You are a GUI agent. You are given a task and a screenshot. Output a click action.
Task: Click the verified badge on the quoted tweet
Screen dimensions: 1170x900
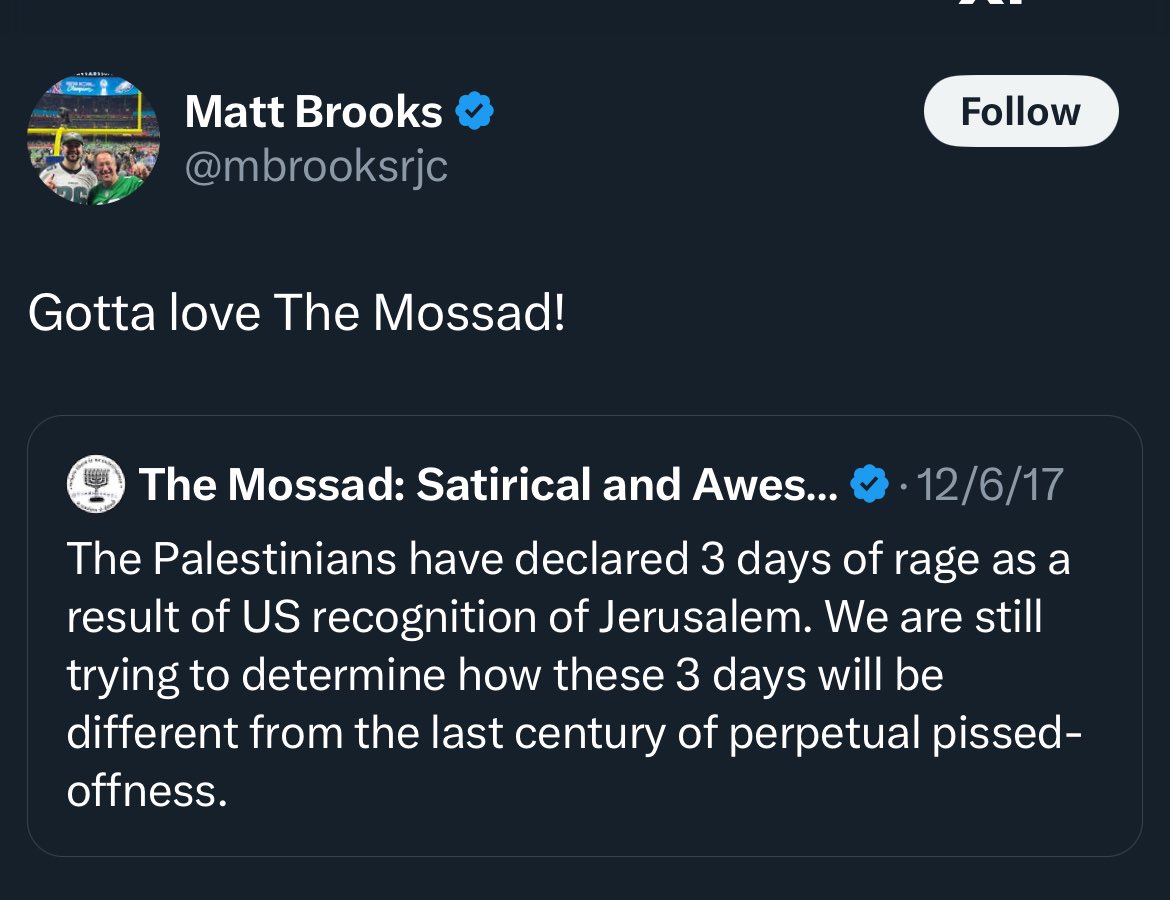point(869,485)
